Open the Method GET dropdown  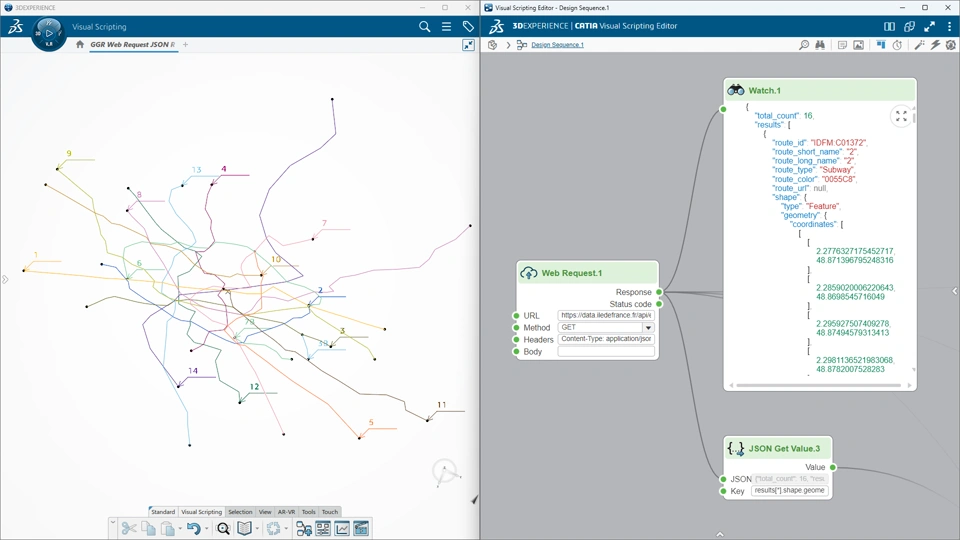[x=648, y=328]
